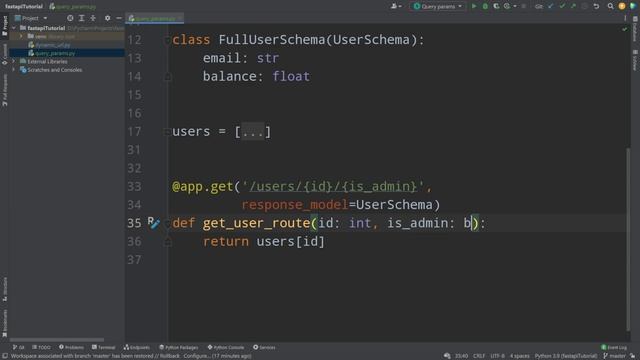The image size is (640, 360).
Task: Run with coverage icon in toolbar
Action: click(496, 6)
